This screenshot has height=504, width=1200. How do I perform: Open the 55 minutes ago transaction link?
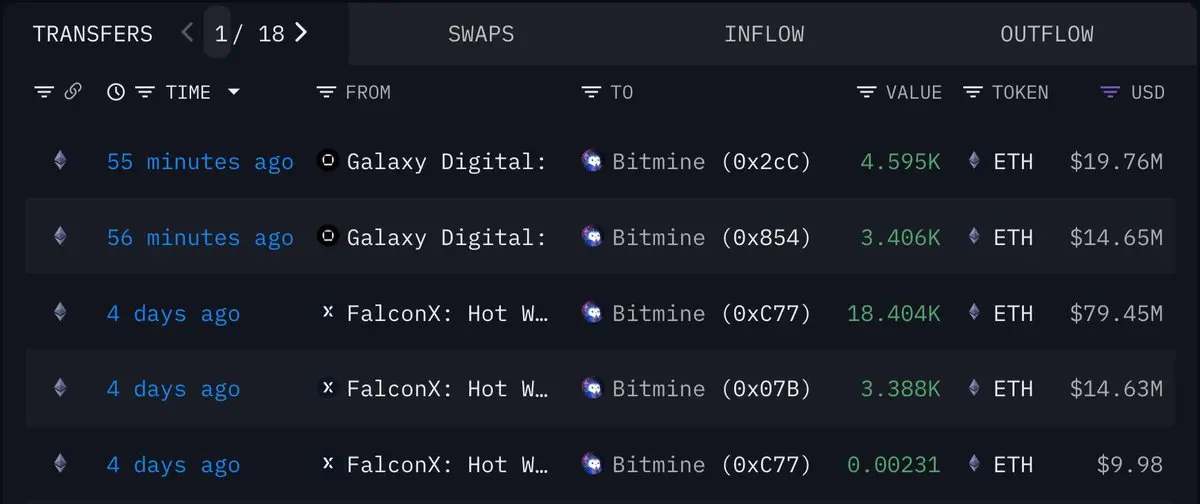point(200,161)
